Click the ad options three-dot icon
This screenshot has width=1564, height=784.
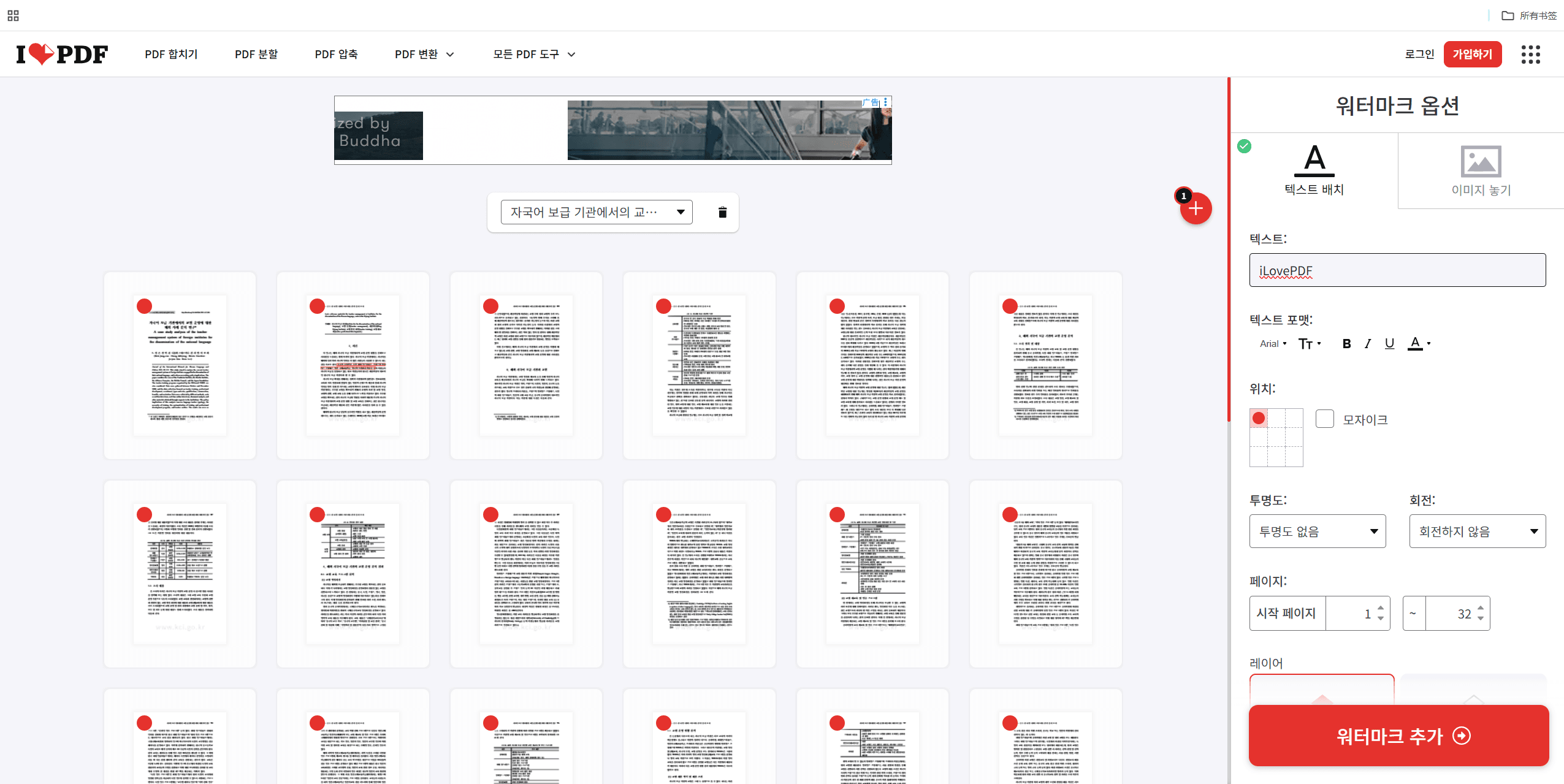[x=886, y=102]
